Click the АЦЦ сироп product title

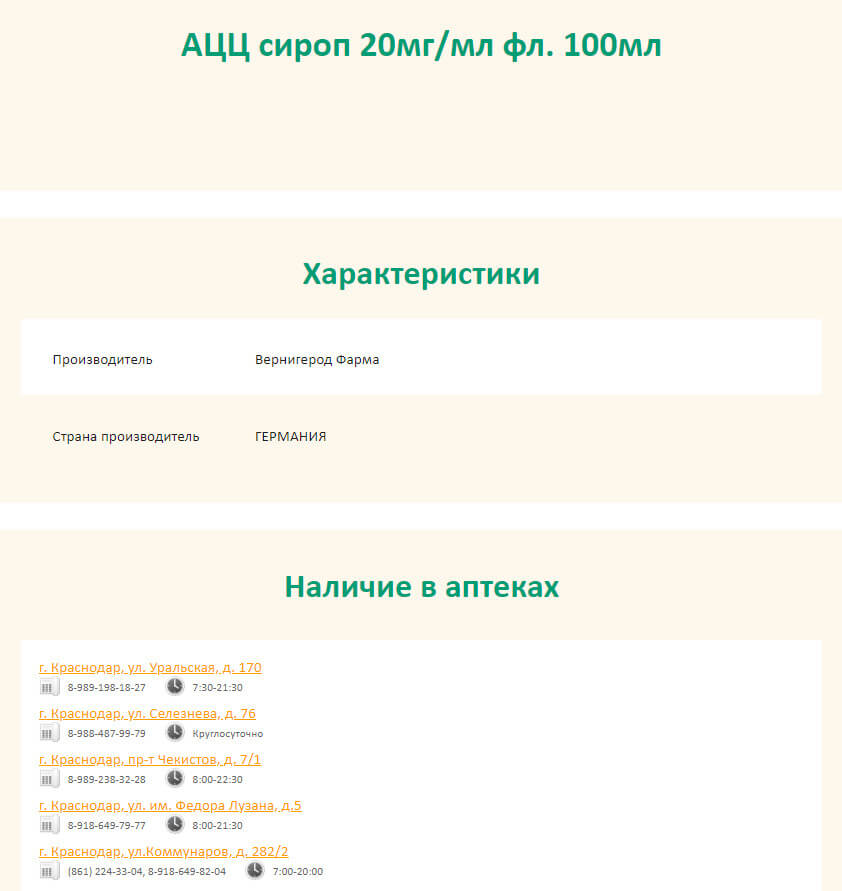click(x=421, y=45)
